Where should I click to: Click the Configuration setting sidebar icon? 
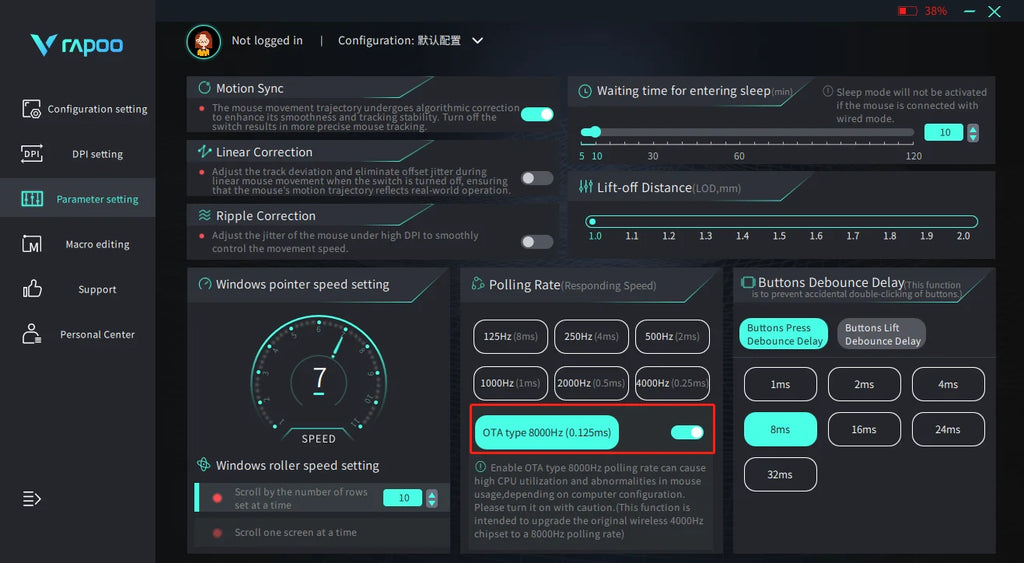(x=31, y=109)
